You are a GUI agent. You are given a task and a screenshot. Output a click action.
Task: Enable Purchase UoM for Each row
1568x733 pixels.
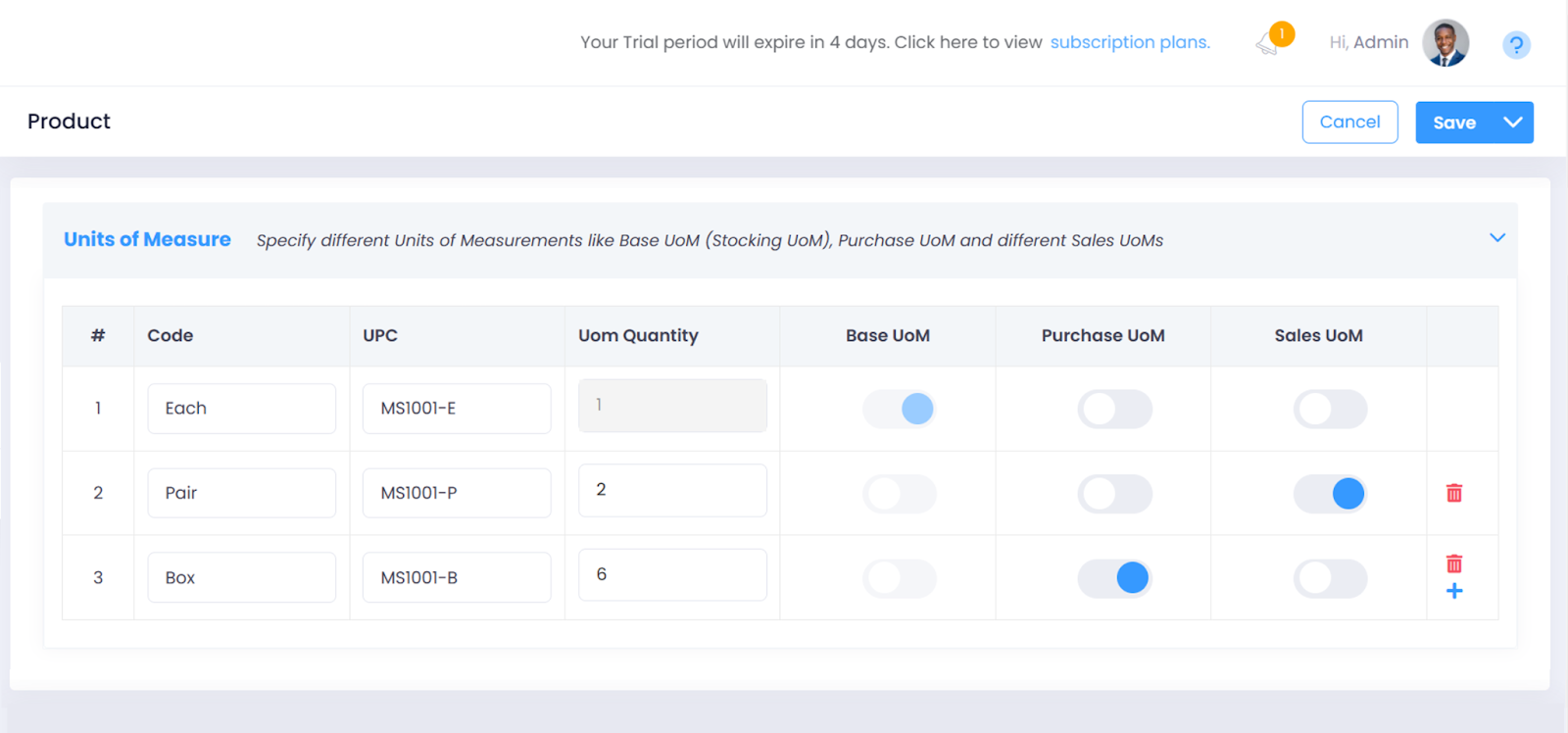[1114, 409]
